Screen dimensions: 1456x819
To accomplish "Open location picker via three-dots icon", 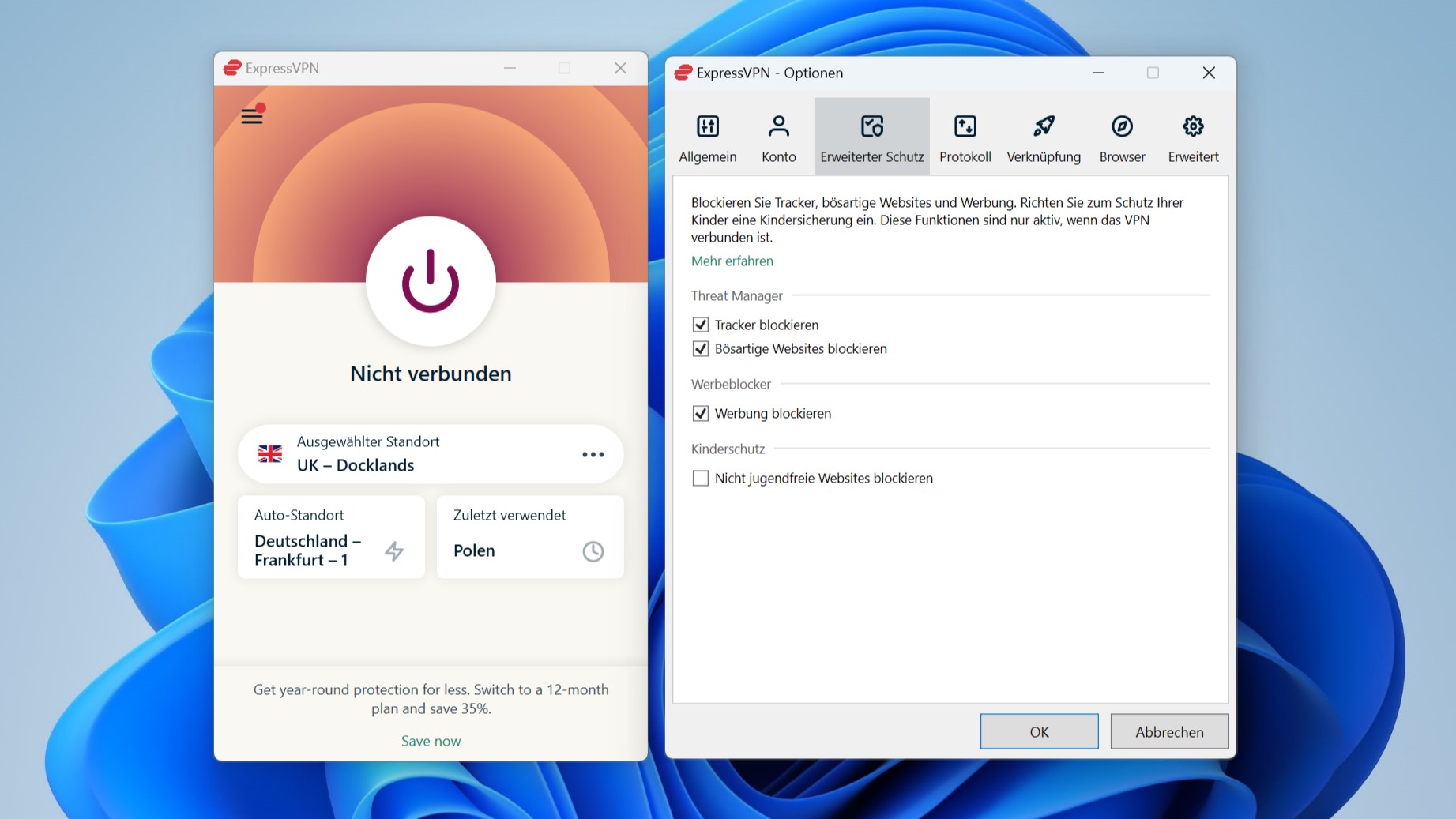I will (593, 454).
